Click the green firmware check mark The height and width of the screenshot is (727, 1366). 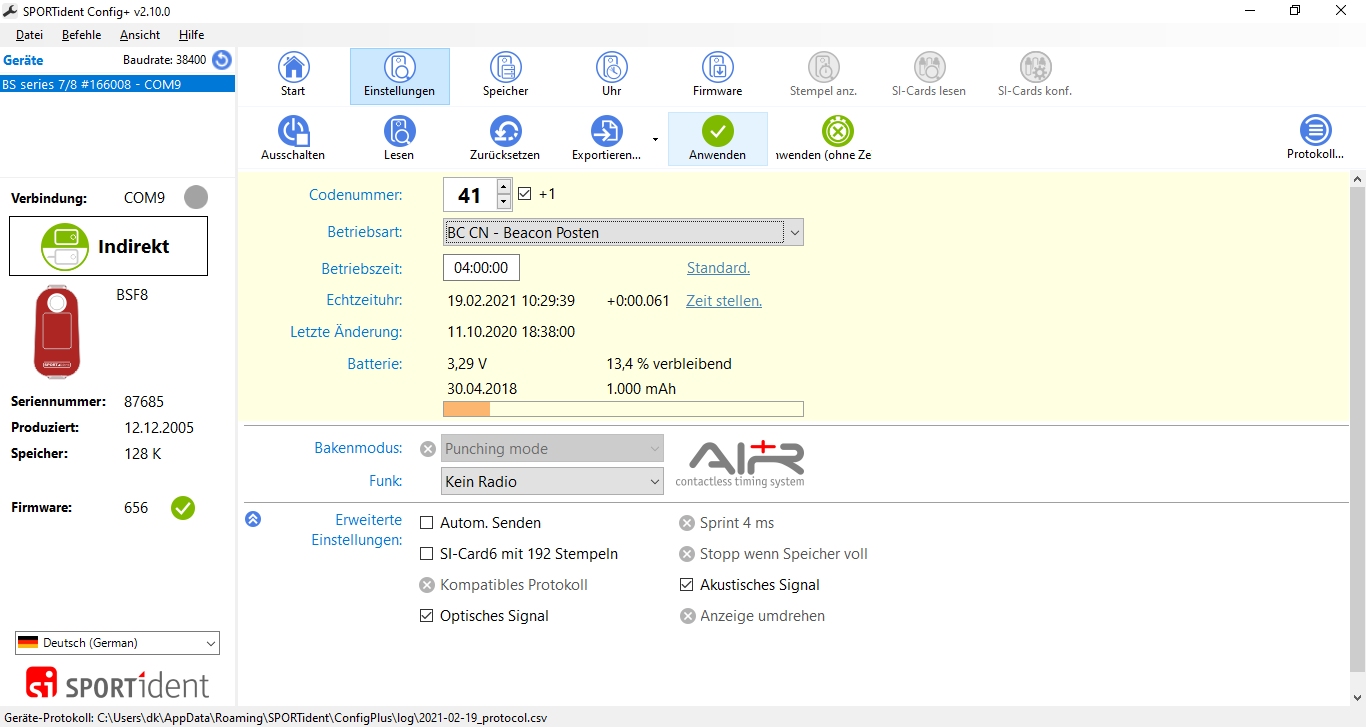pyautogui.click(x=182, y=508)
